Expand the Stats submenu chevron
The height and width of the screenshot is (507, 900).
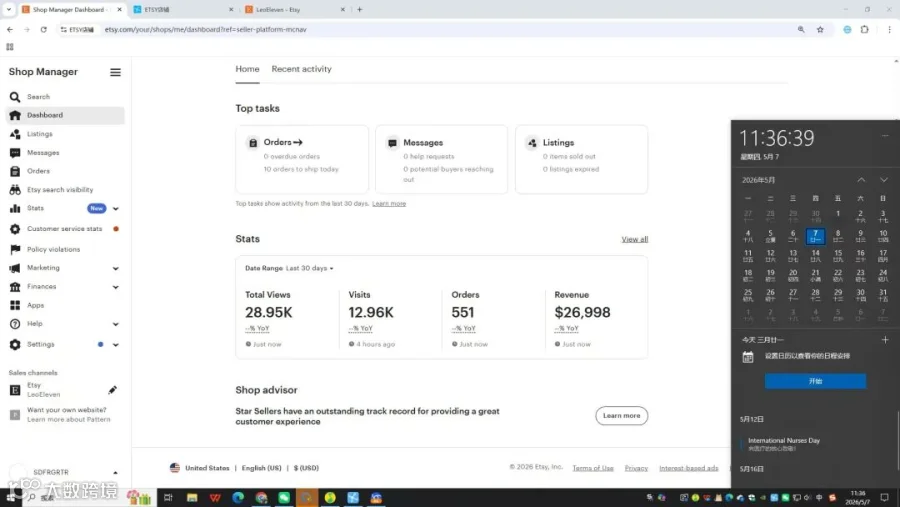coord(115,209)
